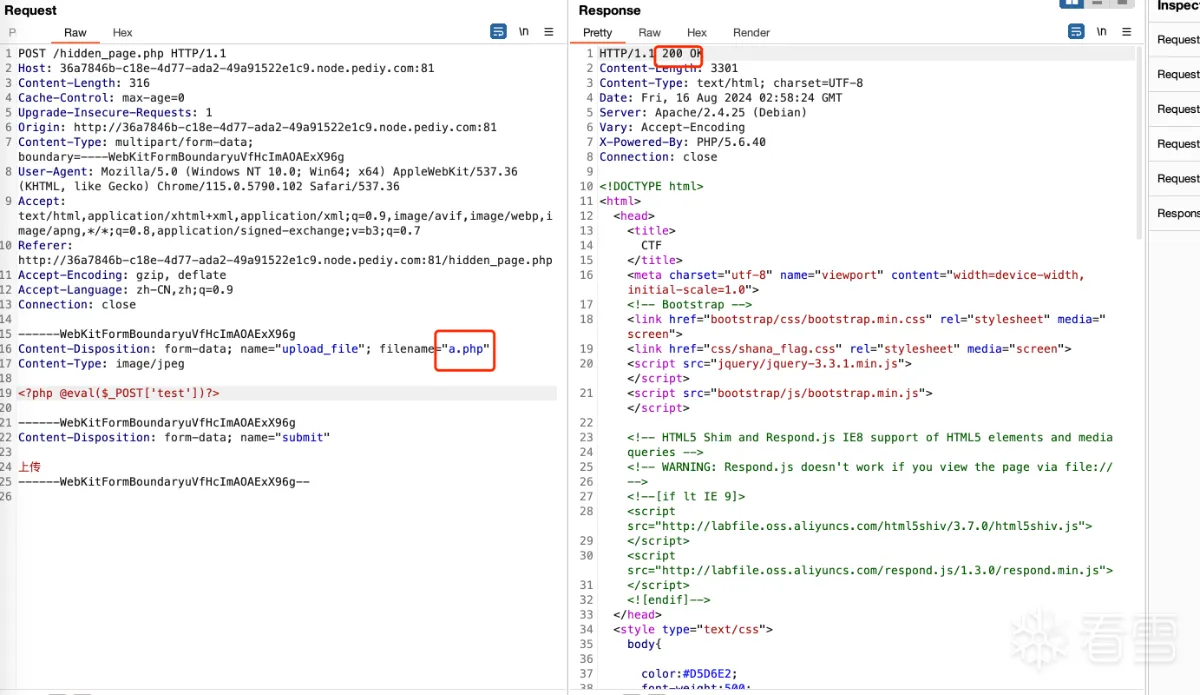Click 'Vary: Accept-Encoding' response header
The height and width of the screenshot is (695, 1200).
(672, 128)
